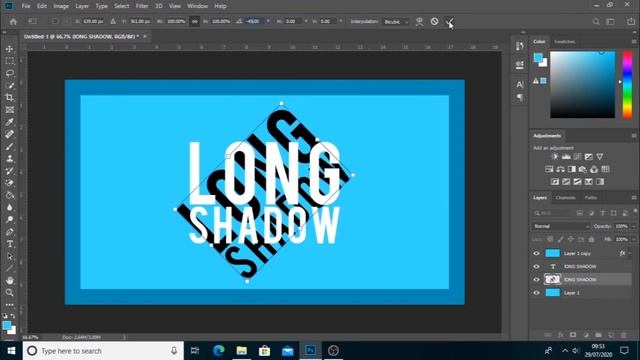
Task: Select the Eyedropper tool
Action: (9, 122)
